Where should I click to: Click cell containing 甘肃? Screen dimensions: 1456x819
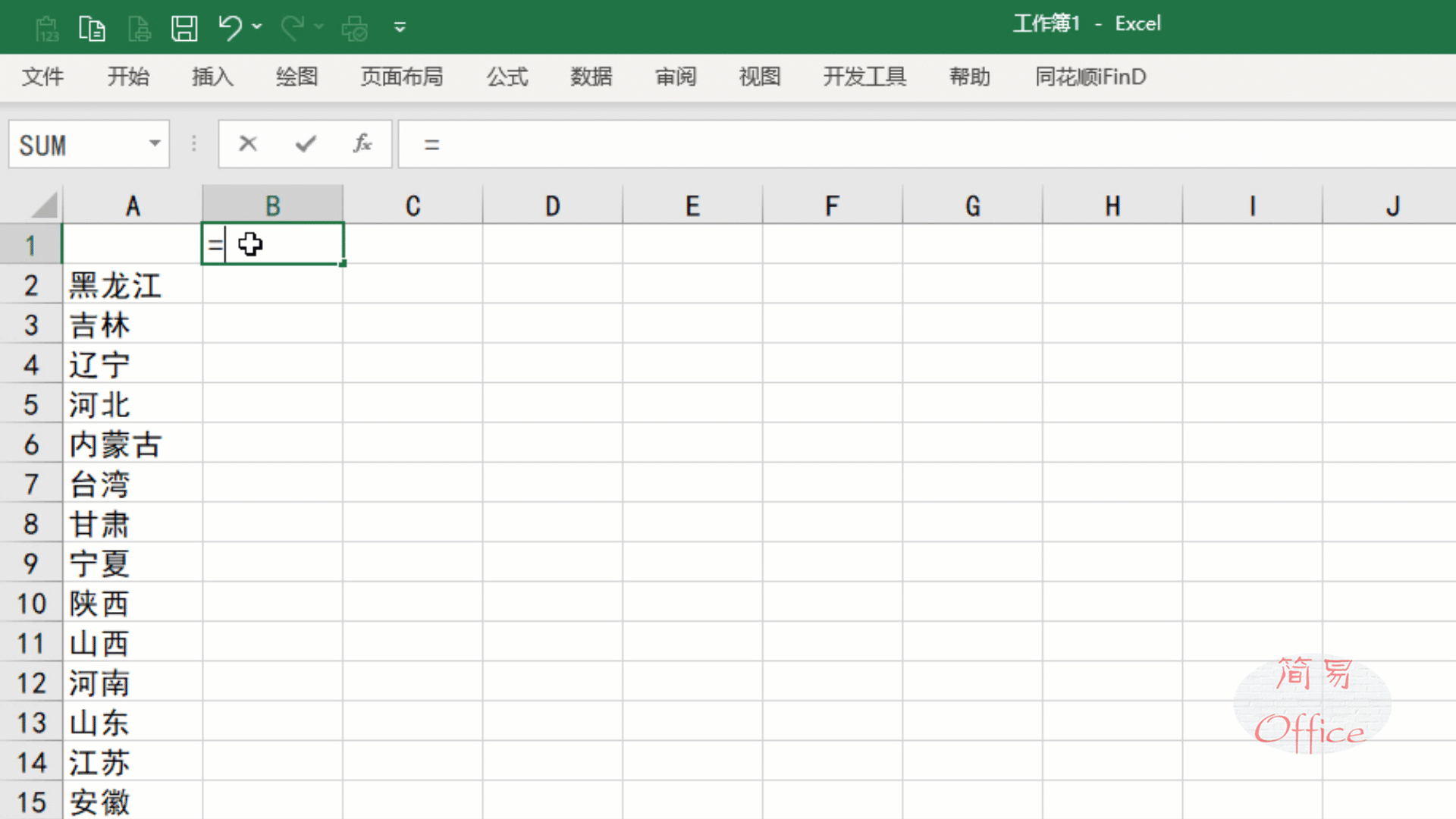[133, 522]
